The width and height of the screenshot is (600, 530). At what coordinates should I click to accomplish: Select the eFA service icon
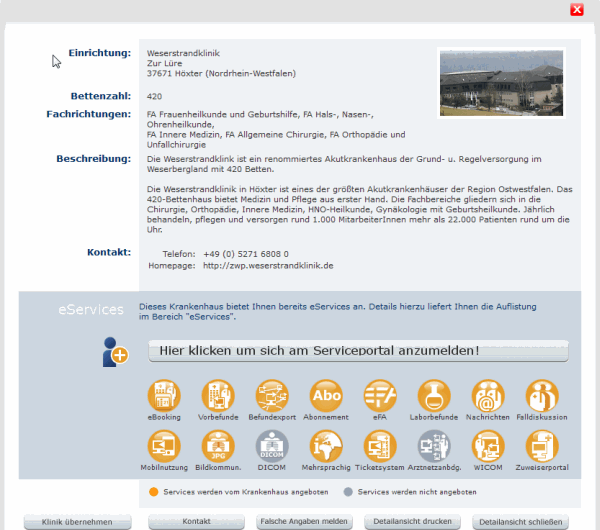click(x=380, y=395)
